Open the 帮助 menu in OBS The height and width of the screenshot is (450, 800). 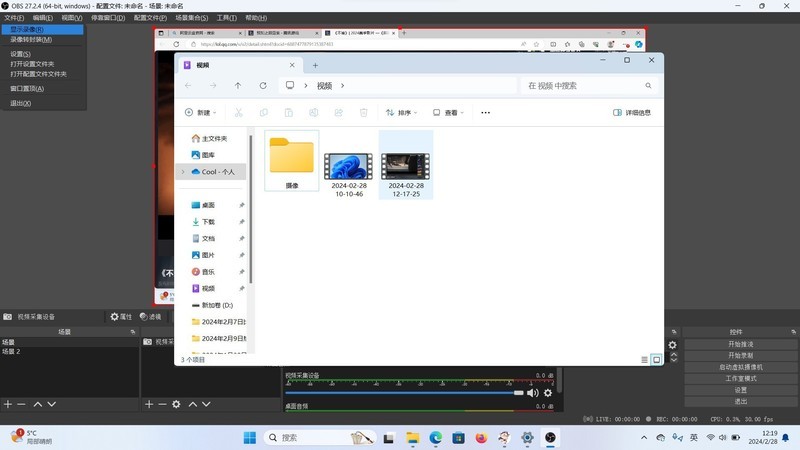pyautogui.click(x=256, y=18)
